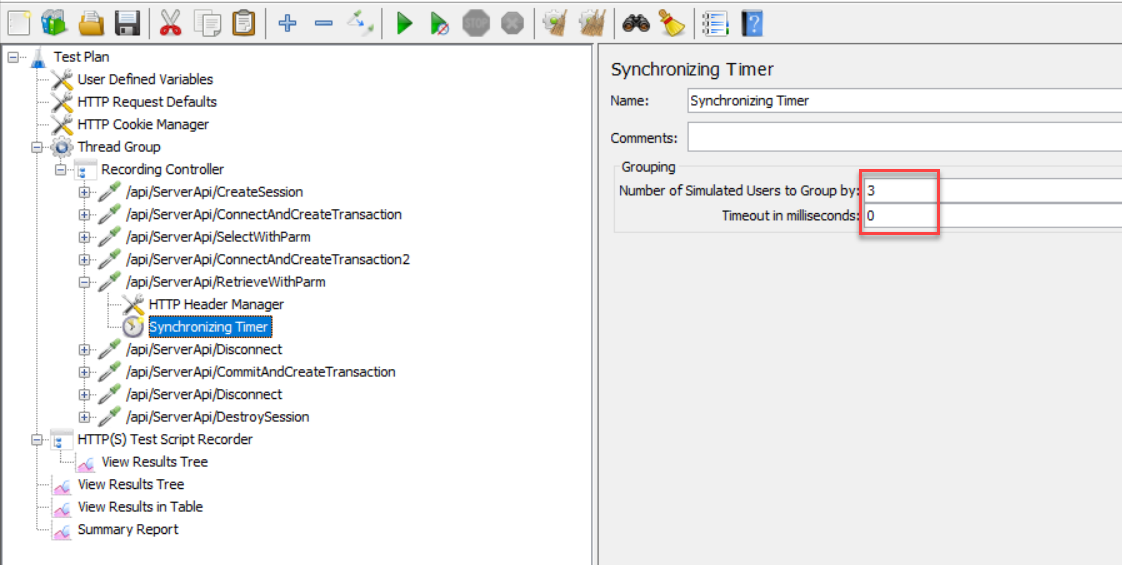Start the test with green play icon
Screen dimensions: 1122x565
[x=404, y=22]
